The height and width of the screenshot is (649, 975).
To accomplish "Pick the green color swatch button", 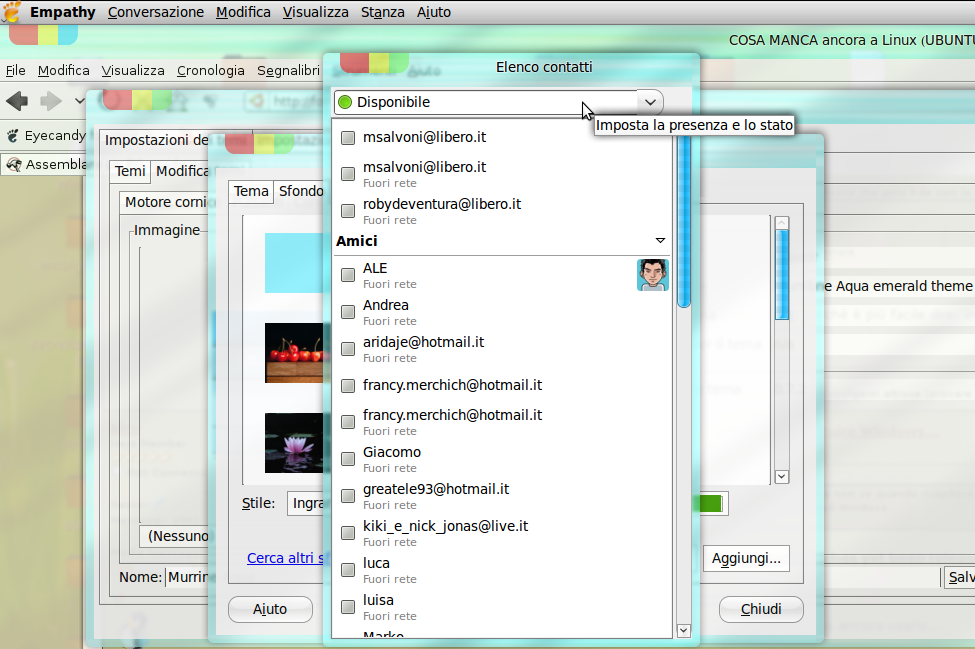I will click(712, 504).
